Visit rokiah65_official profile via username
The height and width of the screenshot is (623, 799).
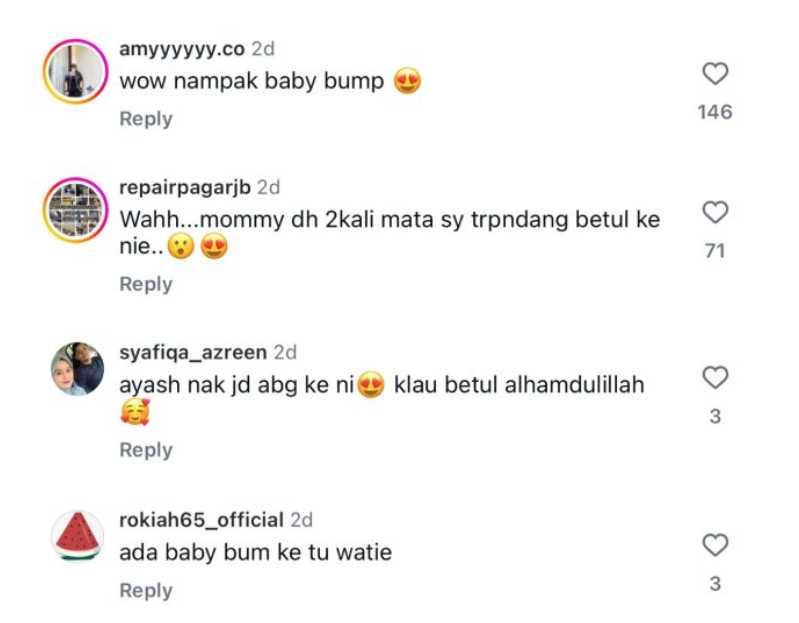point(201,520)
